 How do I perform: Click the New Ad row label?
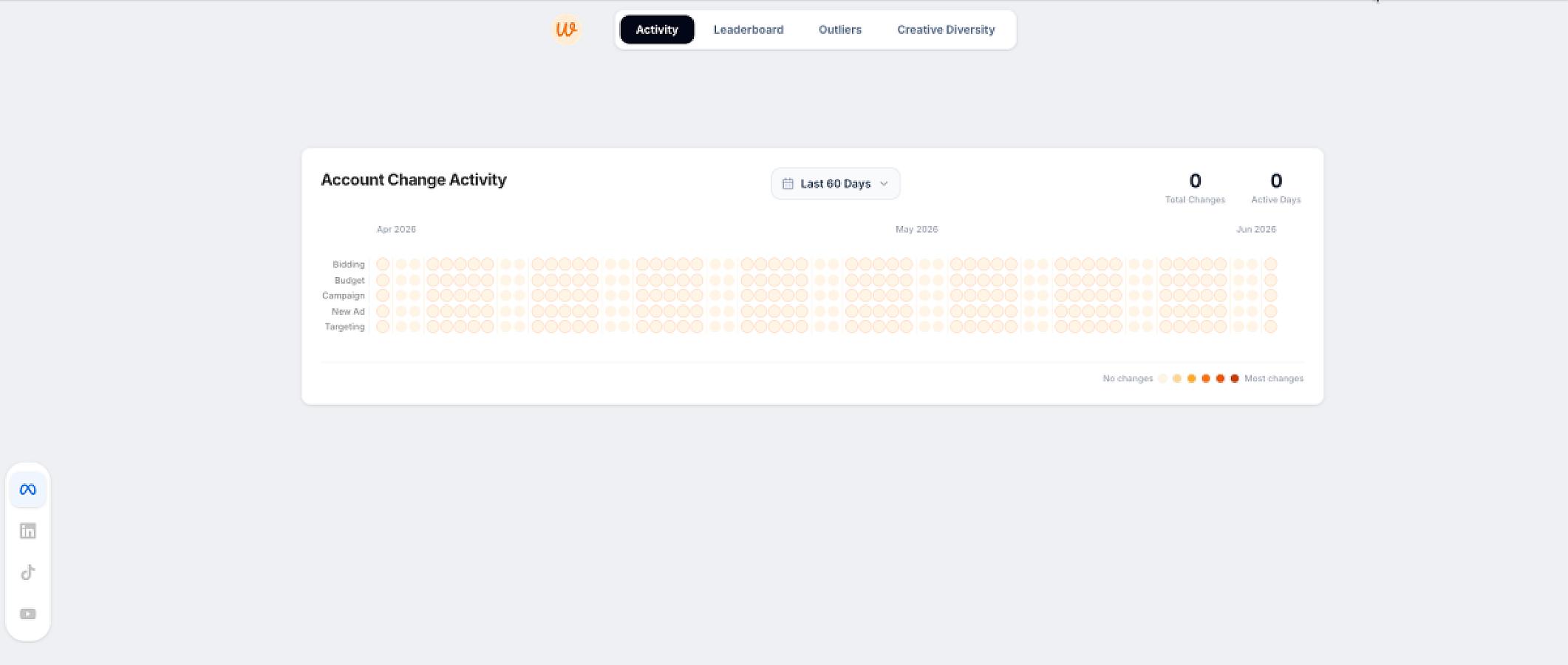pyautogui.click(x=347, y=311)
